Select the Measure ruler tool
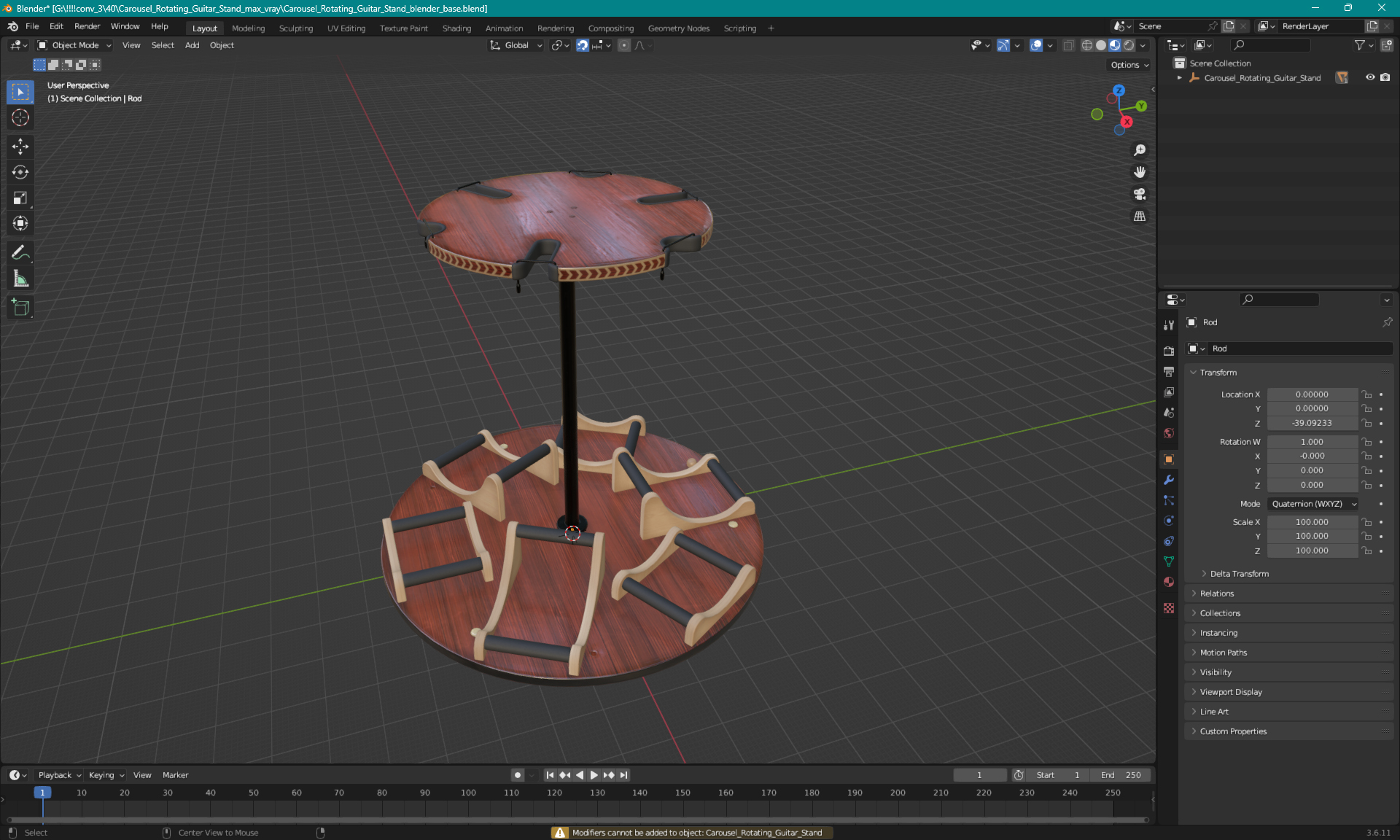The height and width of the screenshot is (840, 1400). click(20, 279)
